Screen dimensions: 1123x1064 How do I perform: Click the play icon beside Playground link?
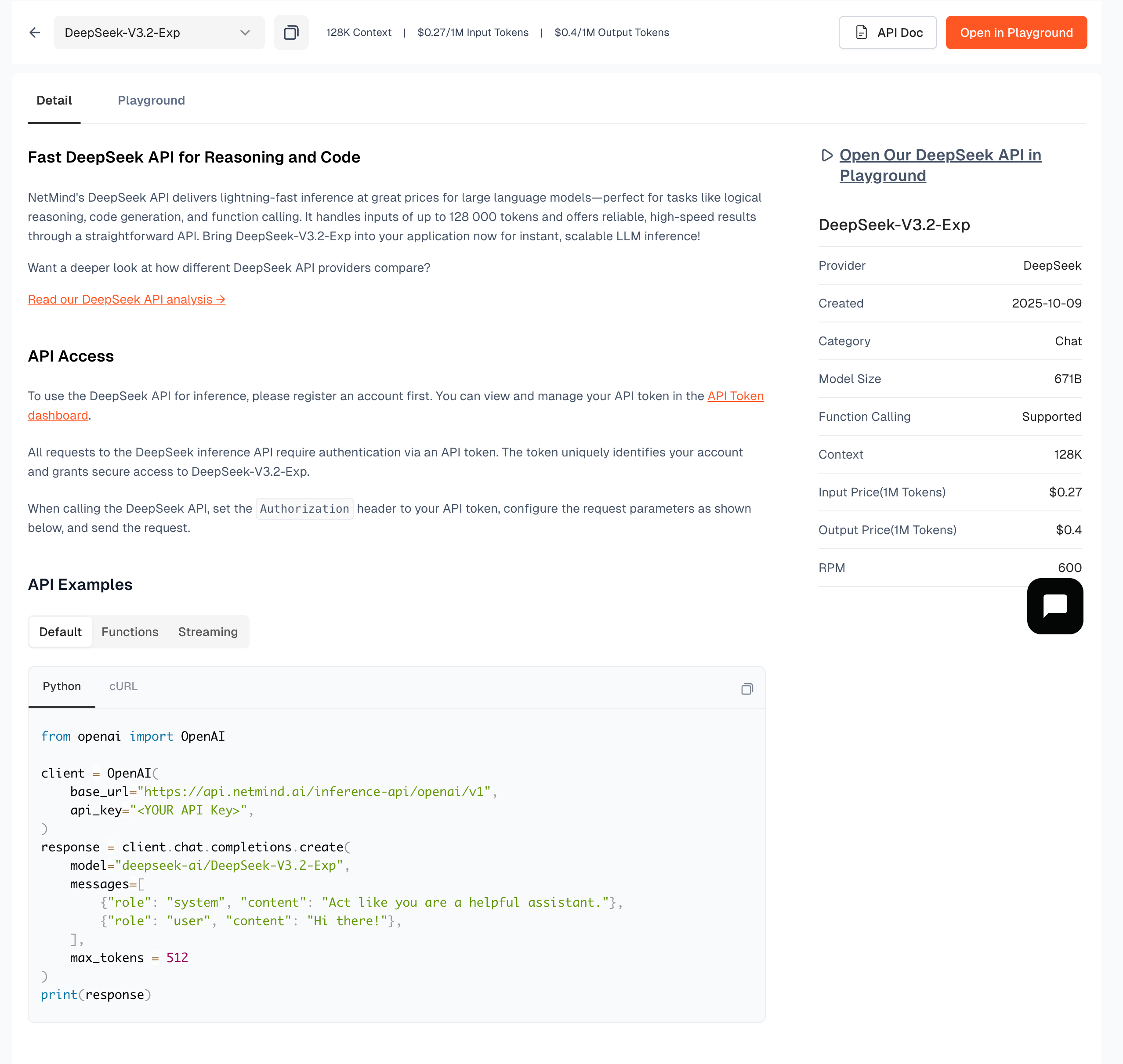pyautogui.click(x=827, y=156)
